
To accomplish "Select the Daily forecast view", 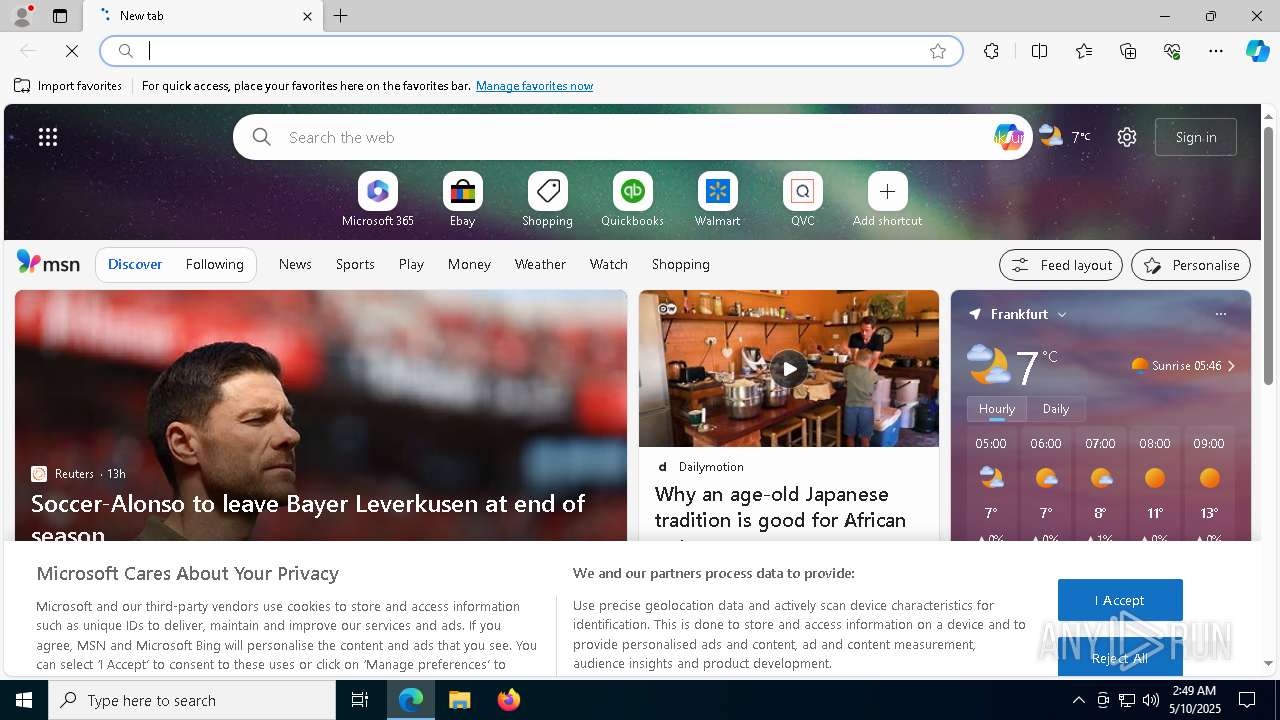I will click(x=1056, y=409).
